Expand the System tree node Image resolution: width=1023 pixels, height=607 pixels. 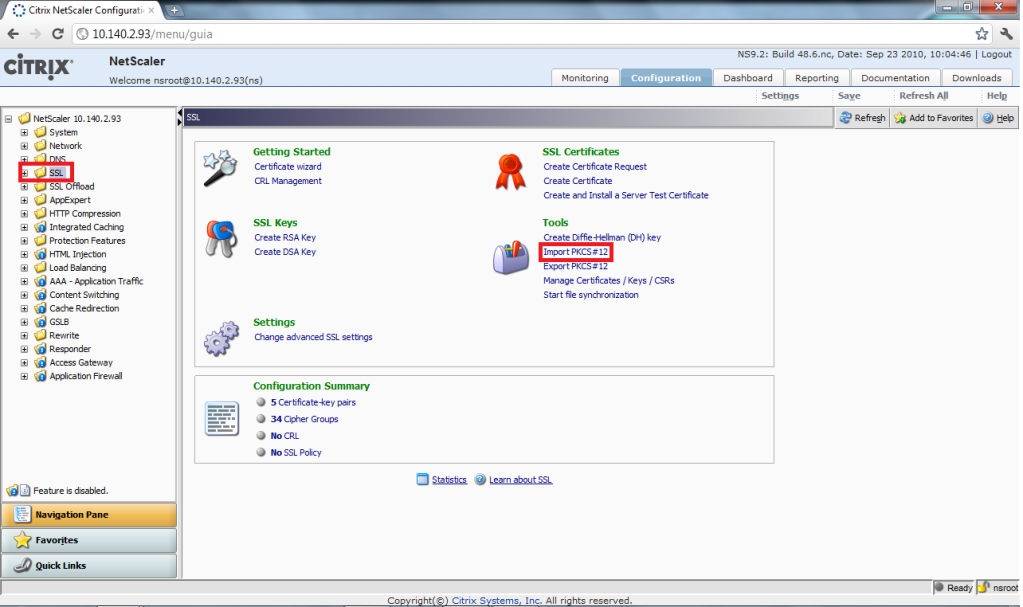click(x=24, y=132)
